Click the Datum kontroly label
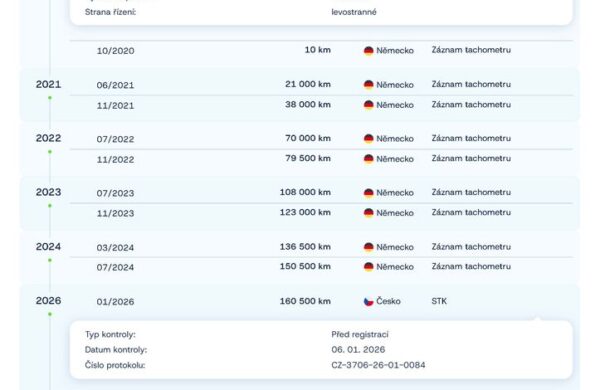The width and height of the screenshot is (600, 390). coord(116,350)
